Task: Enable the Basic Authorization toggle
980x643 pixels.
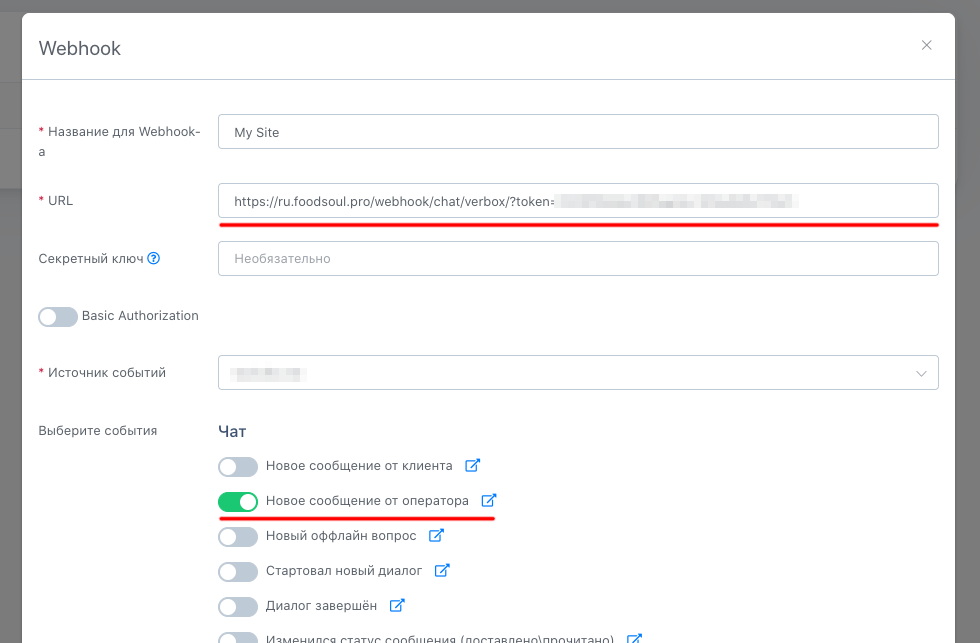Action: click(58, 316)
